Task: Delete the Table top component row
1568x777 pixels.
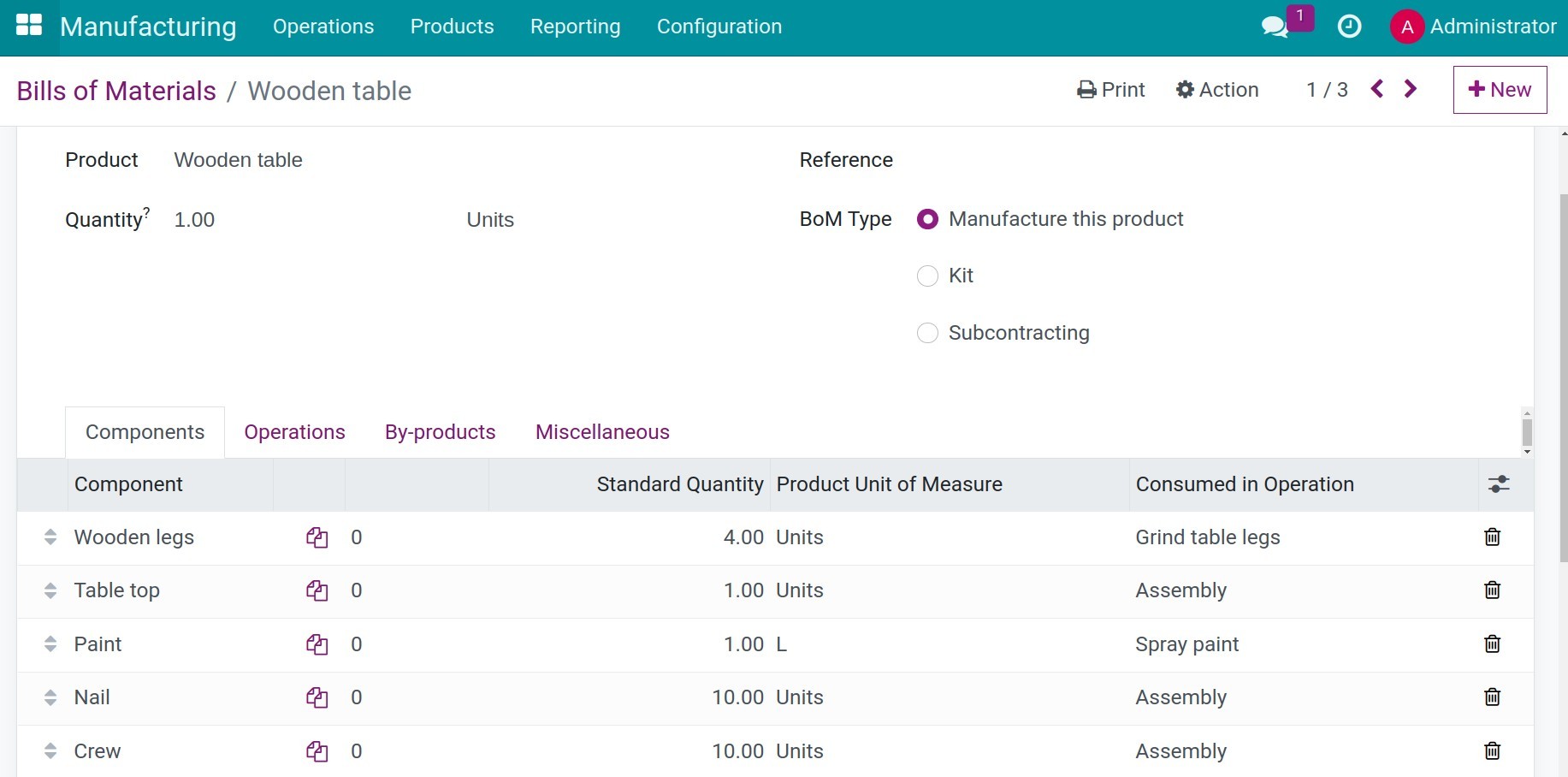Action: coord(1492,590)
